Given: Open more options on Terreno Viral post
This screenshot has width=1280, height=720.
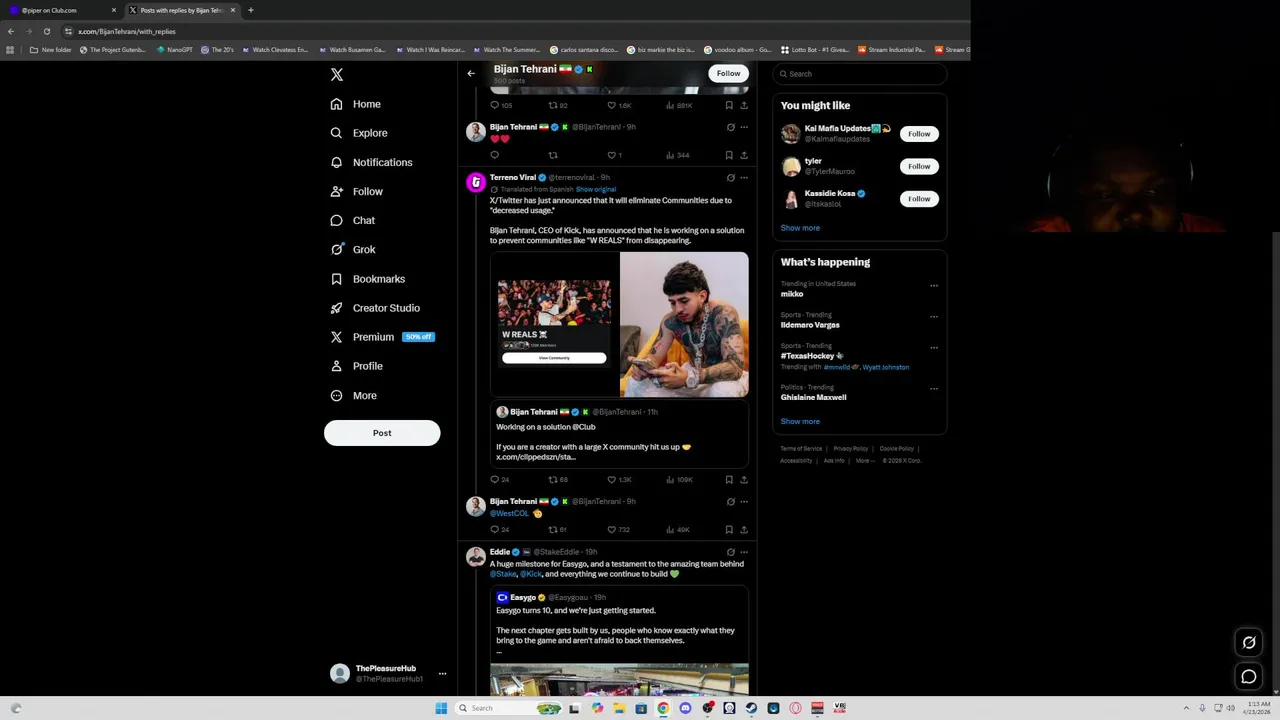Looking at the screenshot, I should [x=744, y=178].
